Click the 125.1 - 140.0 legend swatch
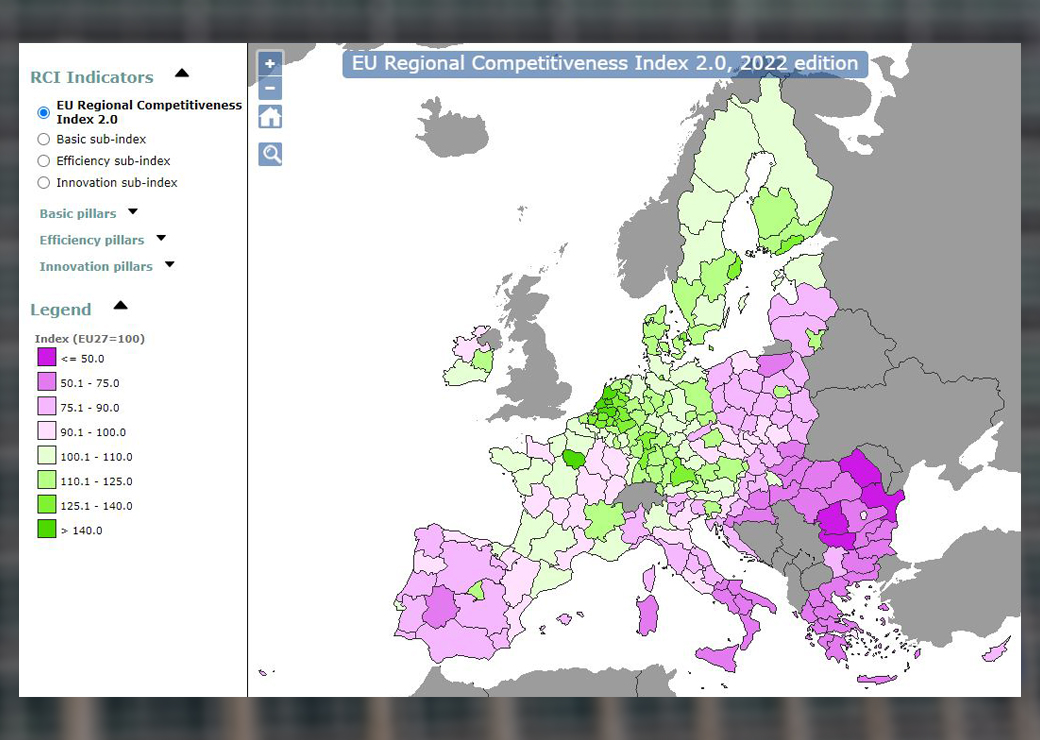The image size is (1040, 740). coord(46,505)
